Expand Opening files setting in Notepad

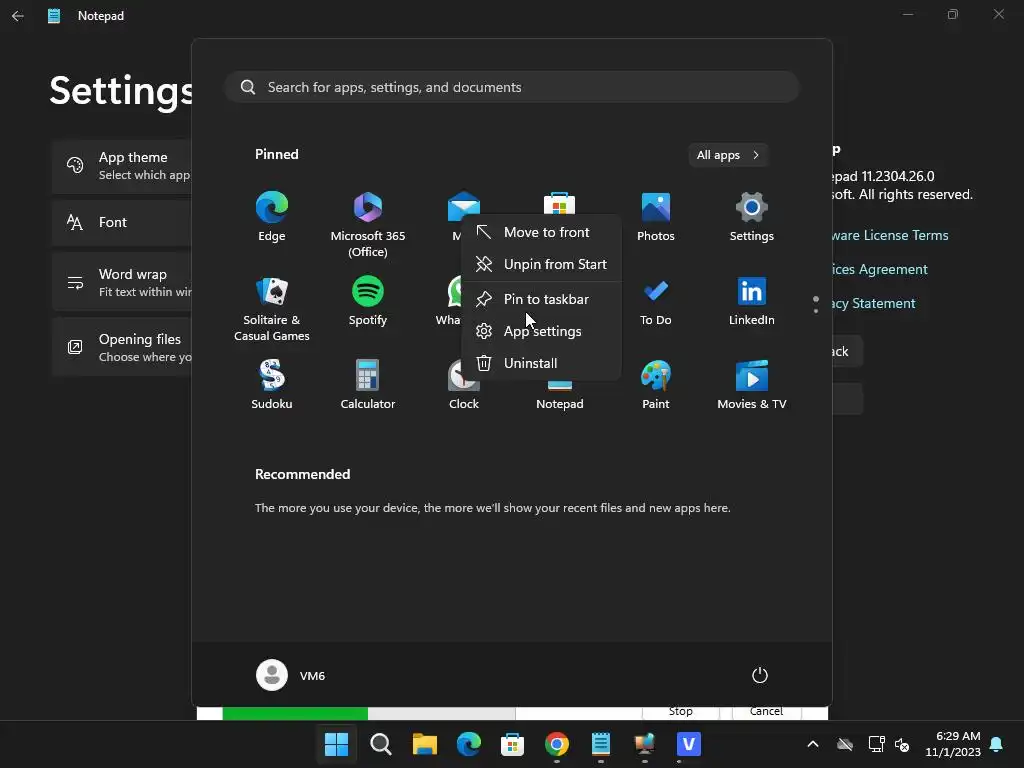[x=123, y=347]
